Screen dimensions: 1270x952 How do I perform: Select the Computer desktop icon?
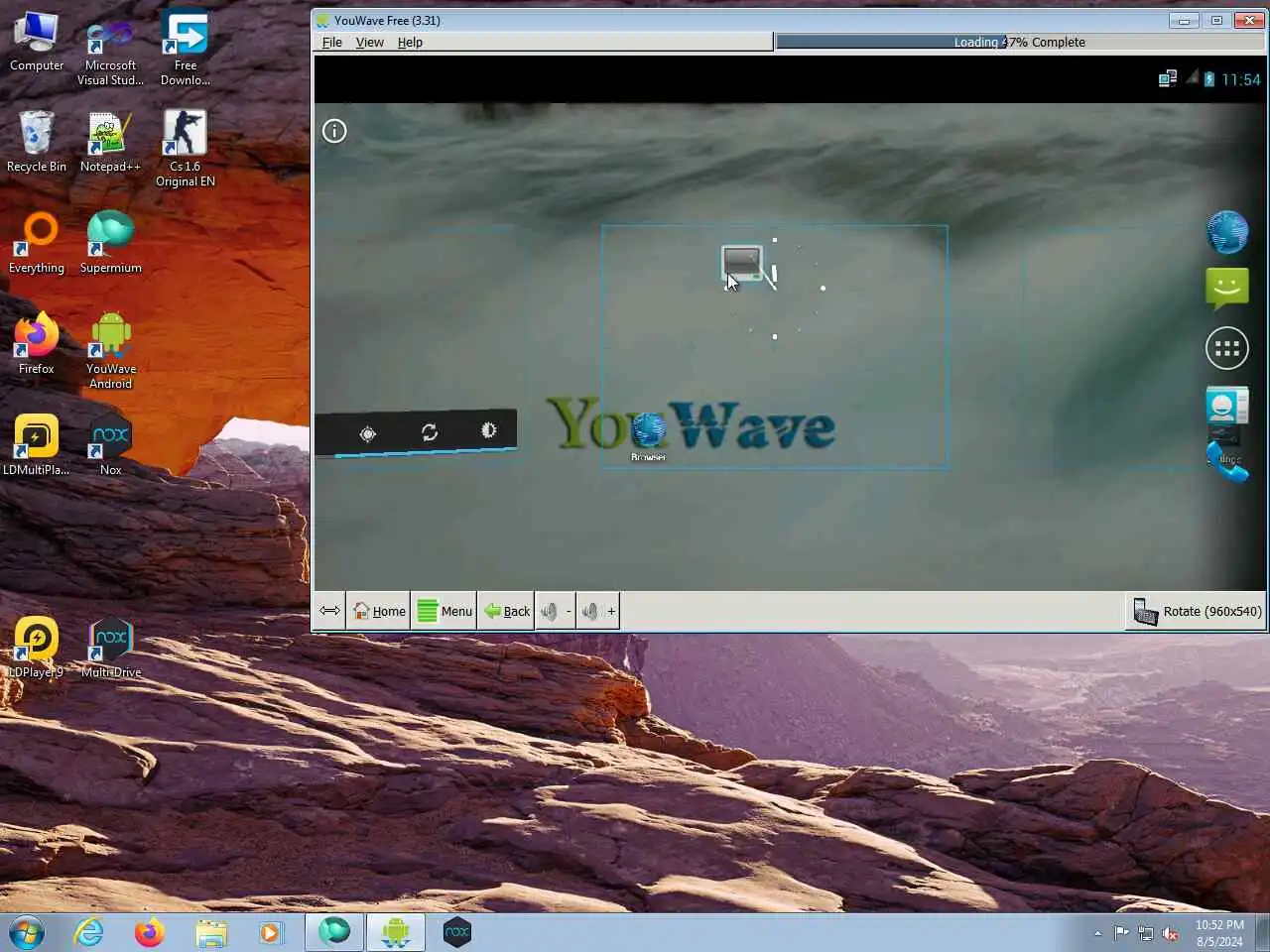tap(37, 43)
